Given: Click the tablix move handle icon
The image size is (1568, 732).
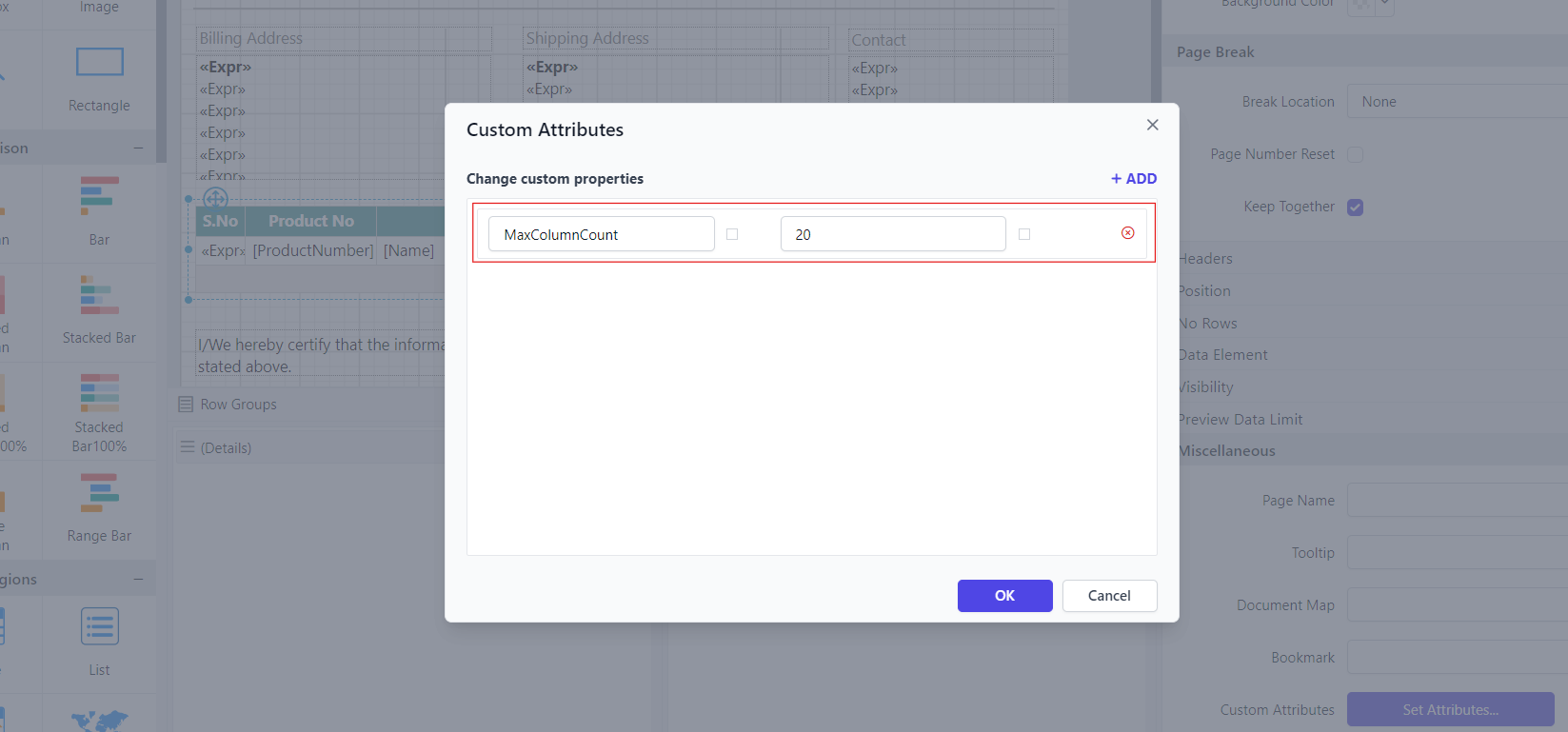Looking at the screenshot, I should coord(215,198).
